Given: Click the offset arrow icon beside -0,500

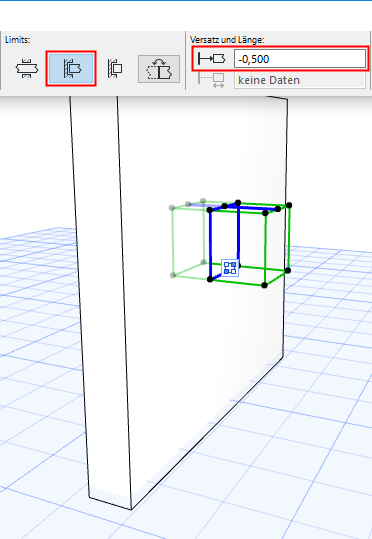Looking at the screenshot, I should click(212, 59).
